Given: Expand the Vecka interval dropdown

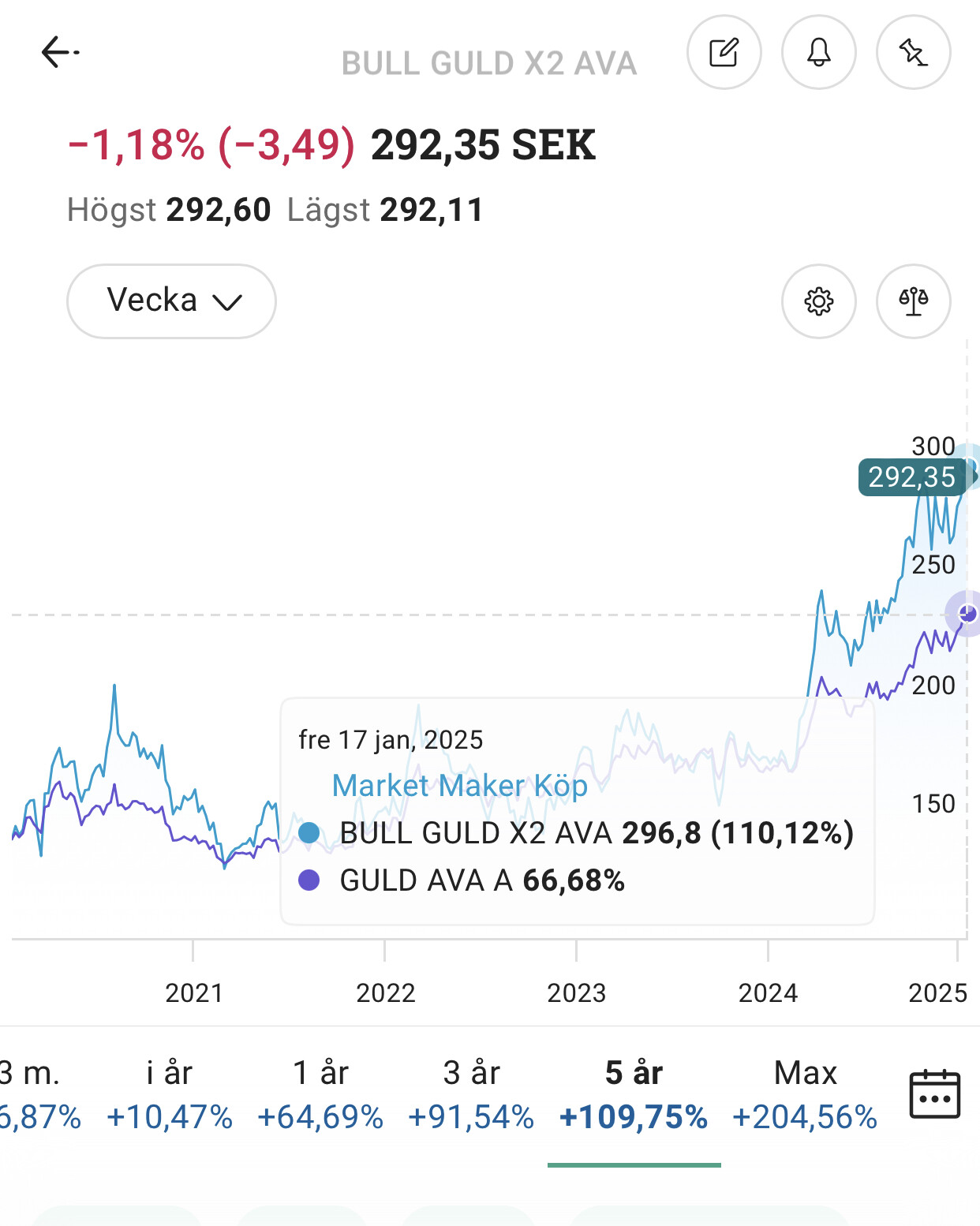Looking at the screenshot, I should pyautogui.click(x=171, y=301).
